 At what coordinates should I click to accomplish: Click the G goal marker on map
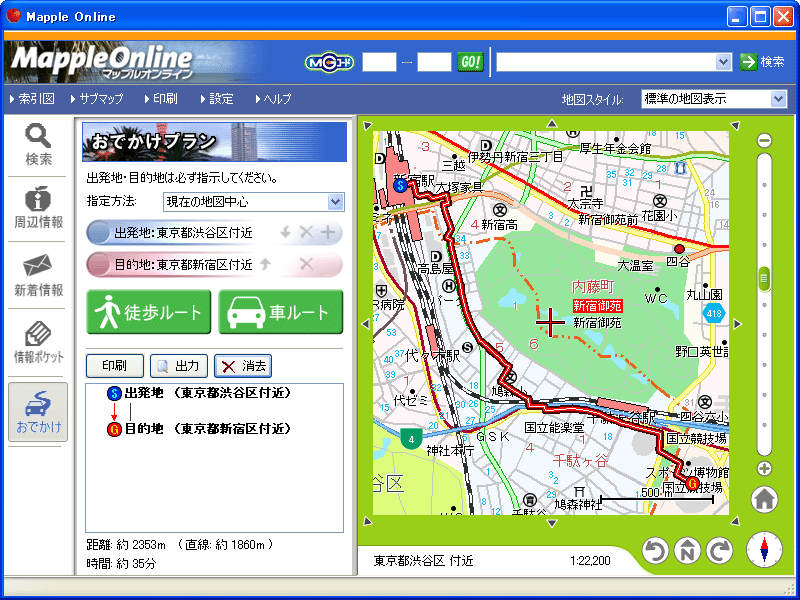point(692,483)
